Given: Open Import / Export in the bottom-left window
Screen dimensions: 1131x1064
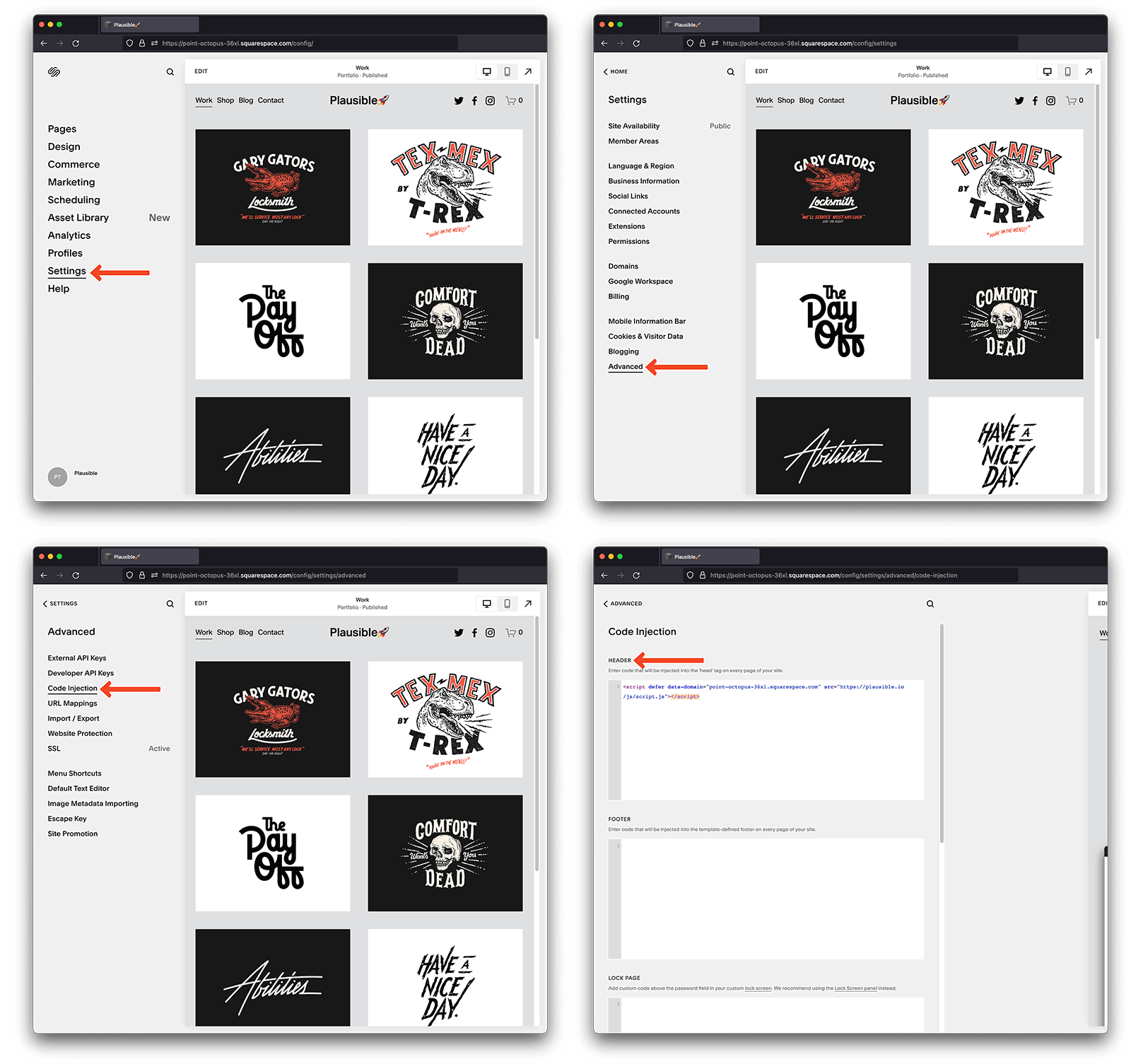Looking at the screenshot, I should 74,718.
